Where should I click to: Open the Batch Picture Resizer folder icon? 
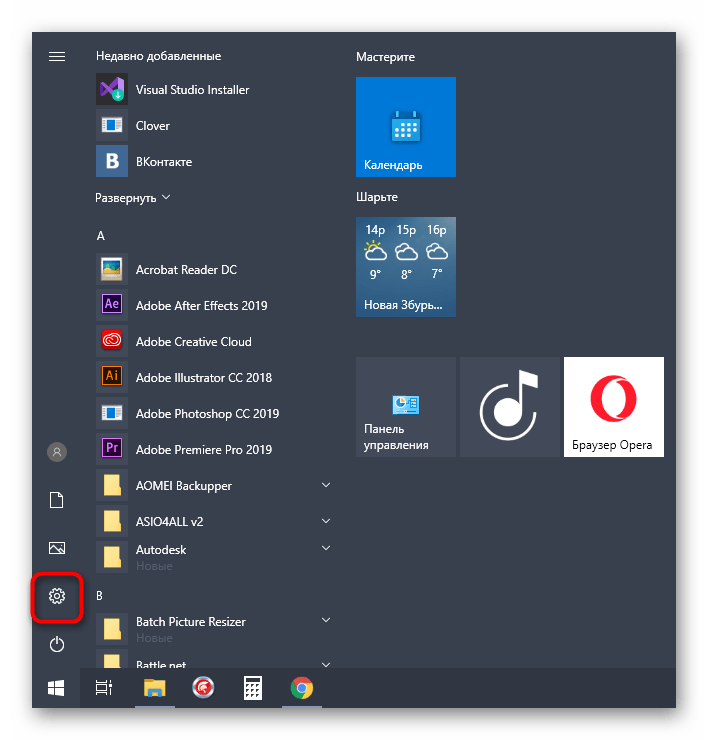(x=112, y=629)
